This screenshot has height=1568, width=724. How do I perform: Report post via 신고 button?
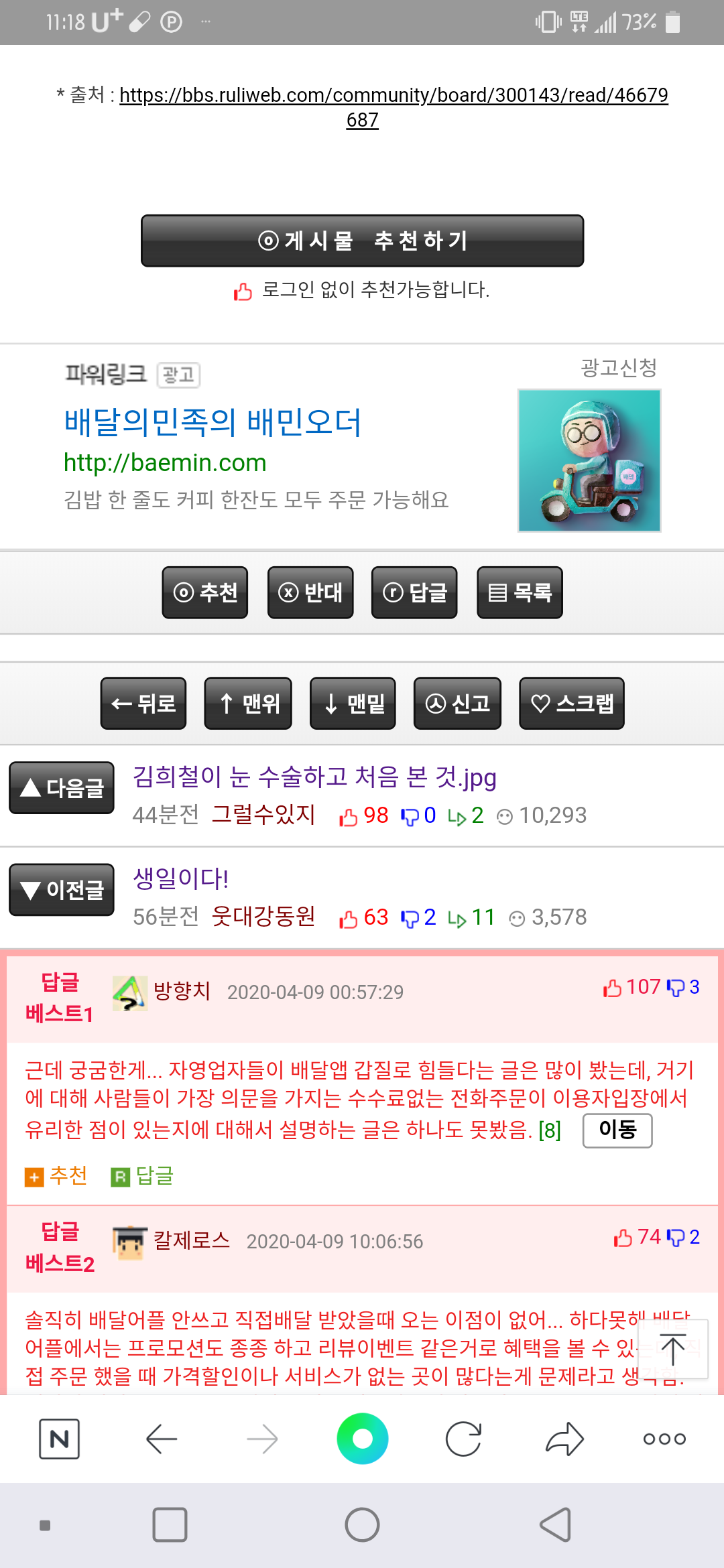pyautogui.click(x=457, y=703)
